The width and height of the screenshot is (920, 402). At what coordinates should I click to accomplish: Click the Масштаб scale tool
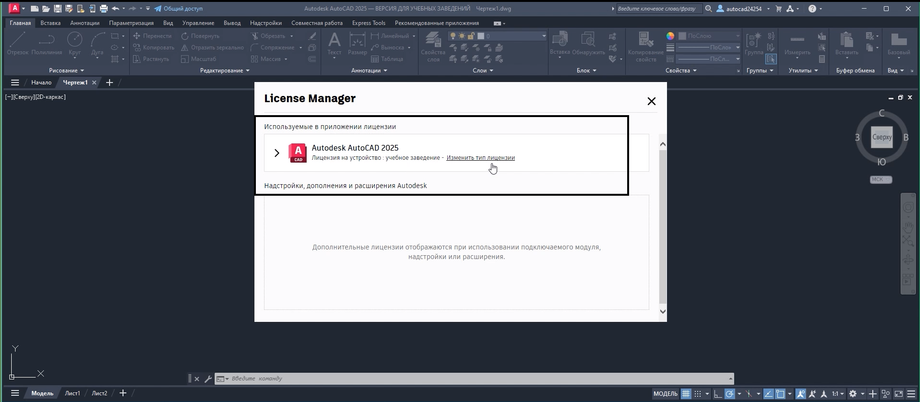198,59
